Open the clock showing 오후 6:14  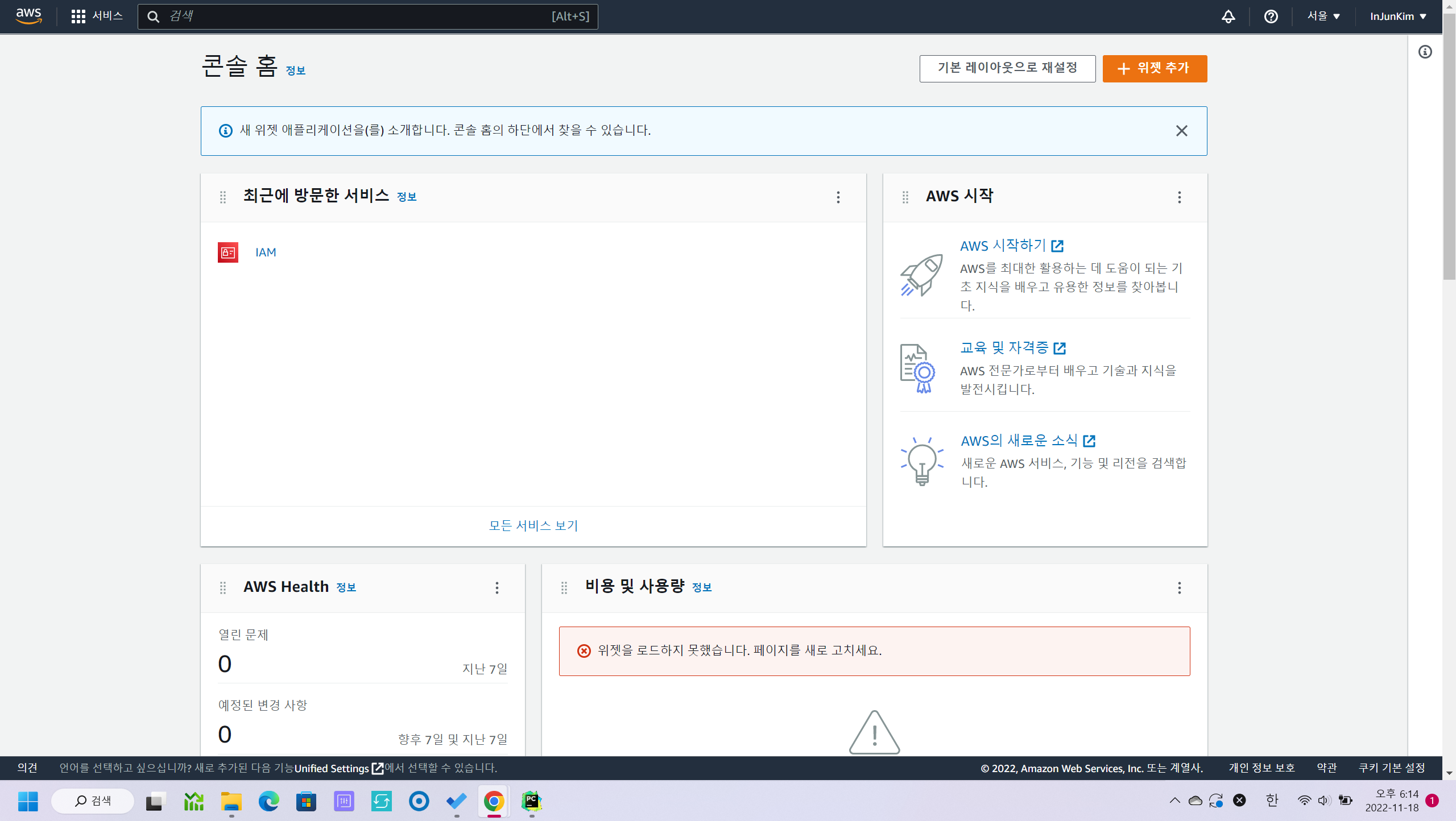click(x=1392, y=801)
